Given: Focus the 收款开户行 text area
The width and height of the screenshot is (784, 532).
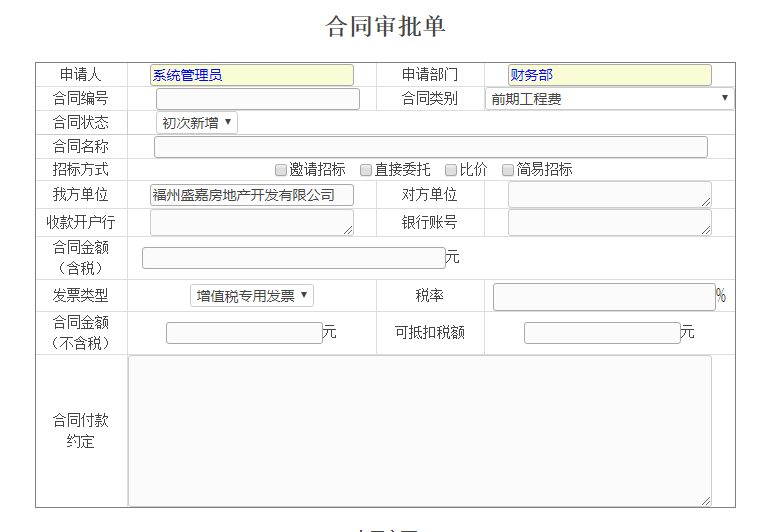Looking at the screenshot, I should [252, 223].
